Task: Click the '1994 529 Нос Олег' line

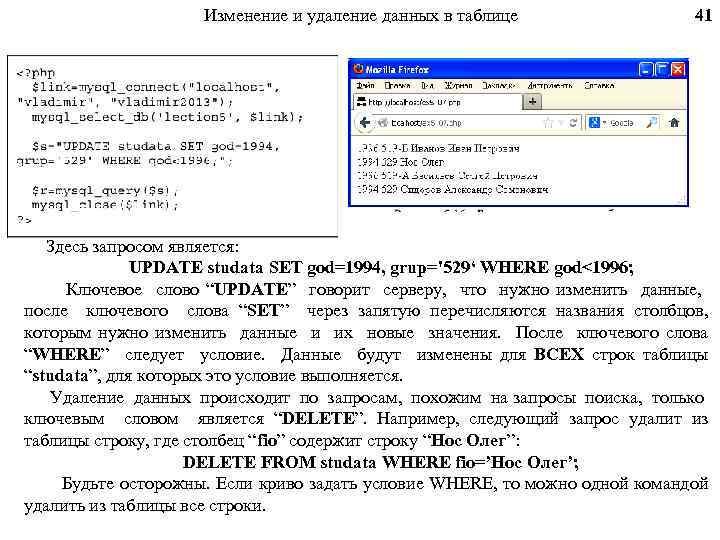Action: [400, 162]
